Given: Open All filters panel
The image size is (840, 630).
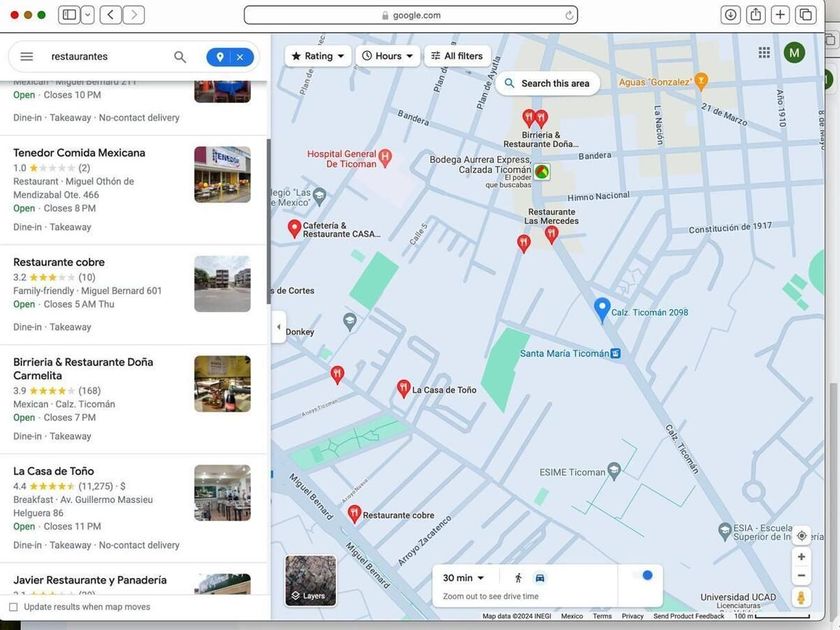Looking at the screenshot, I should [457, 56].
